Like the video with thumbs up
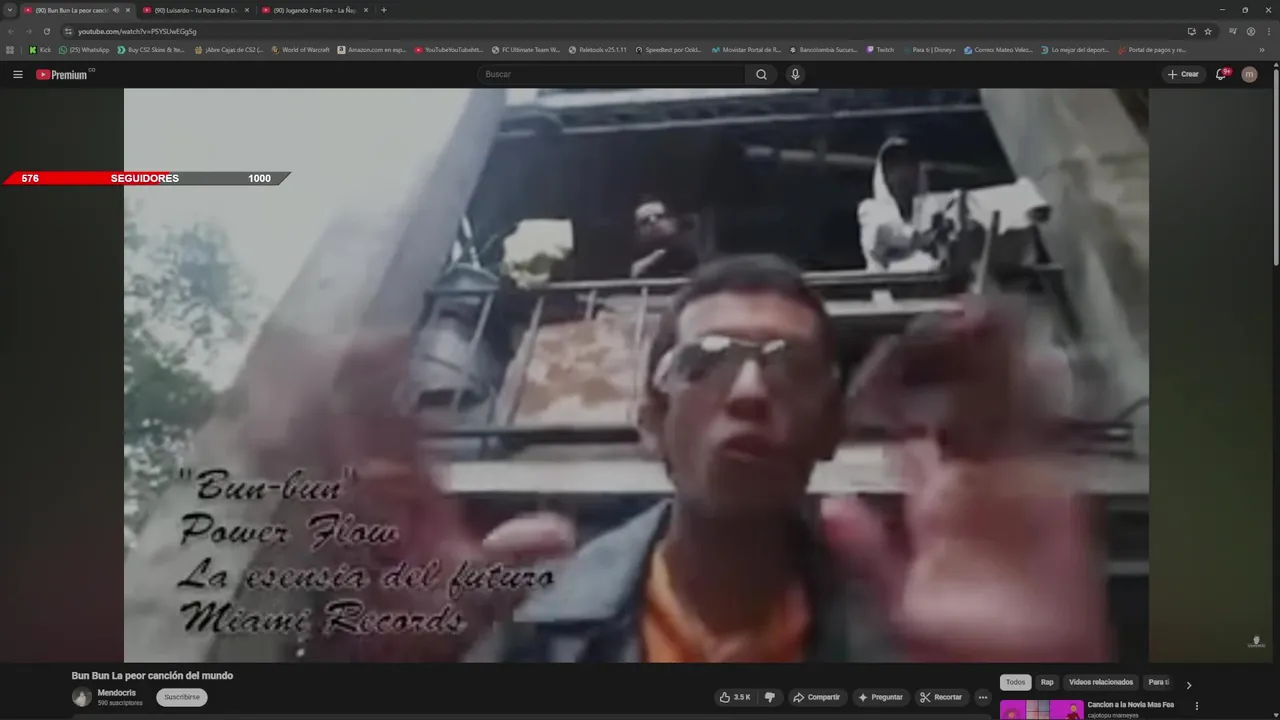1280x720 pixels. coord(735,697)
